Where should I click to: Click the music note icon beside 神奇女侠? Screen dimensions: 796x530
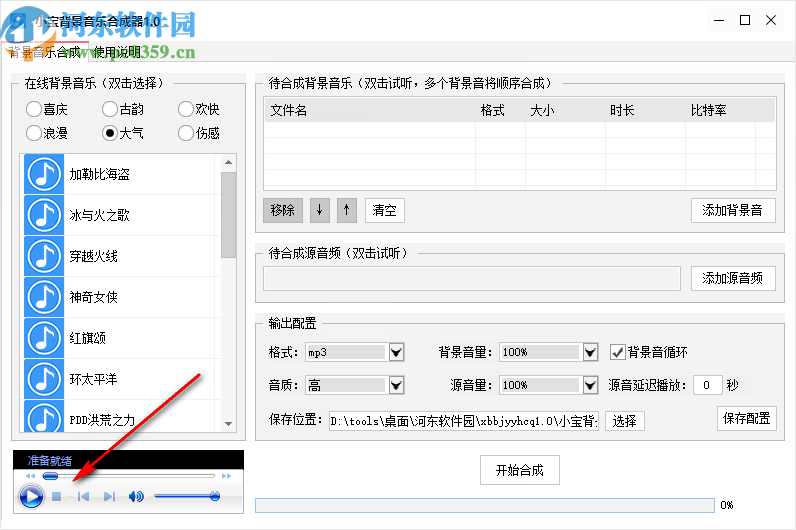44,297
